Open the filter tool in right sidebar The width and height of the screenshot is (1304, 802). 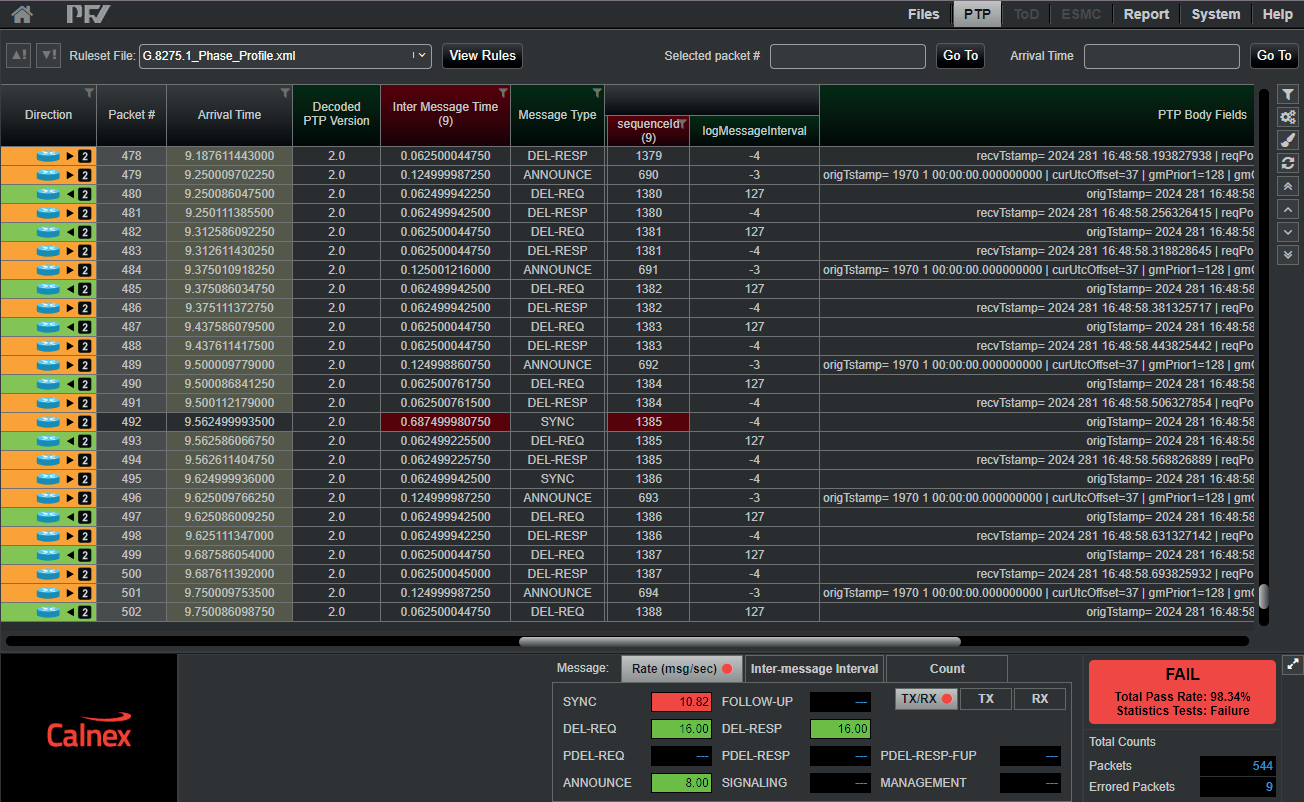[x=1289, y=95]
